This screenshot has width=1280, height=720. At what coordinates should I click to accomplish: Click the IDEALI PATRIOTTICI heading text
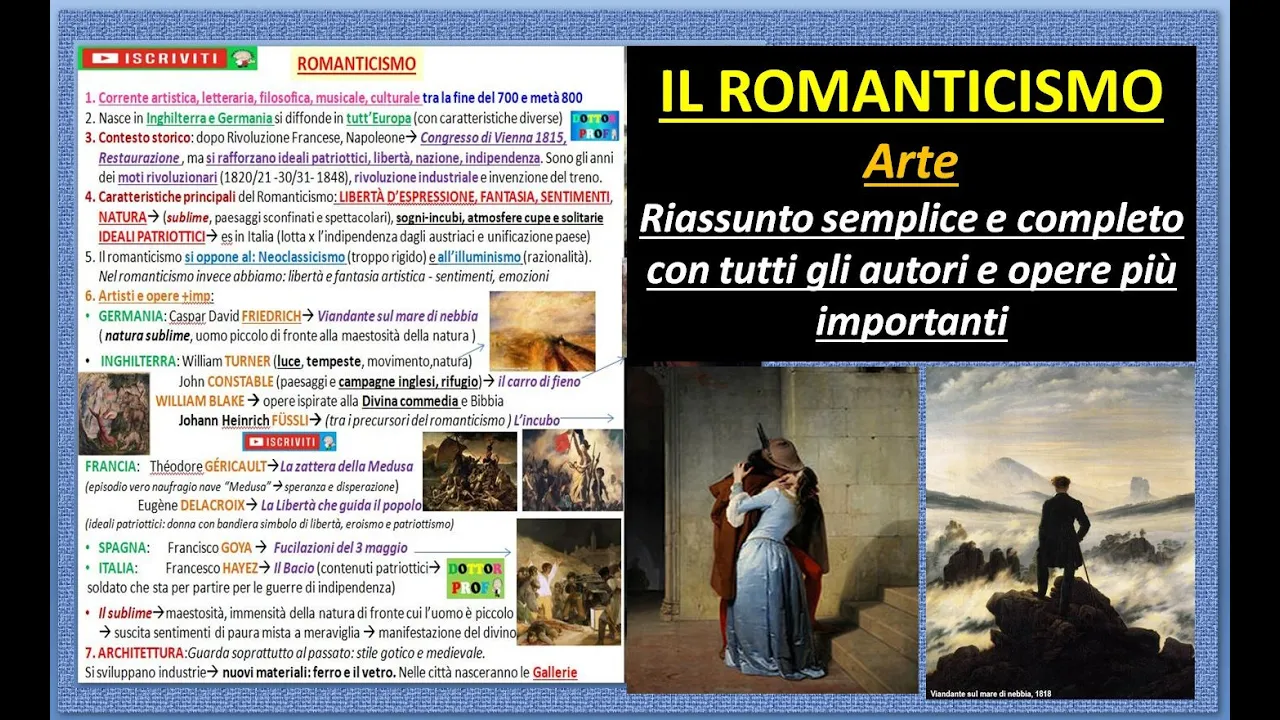point(151,237)
